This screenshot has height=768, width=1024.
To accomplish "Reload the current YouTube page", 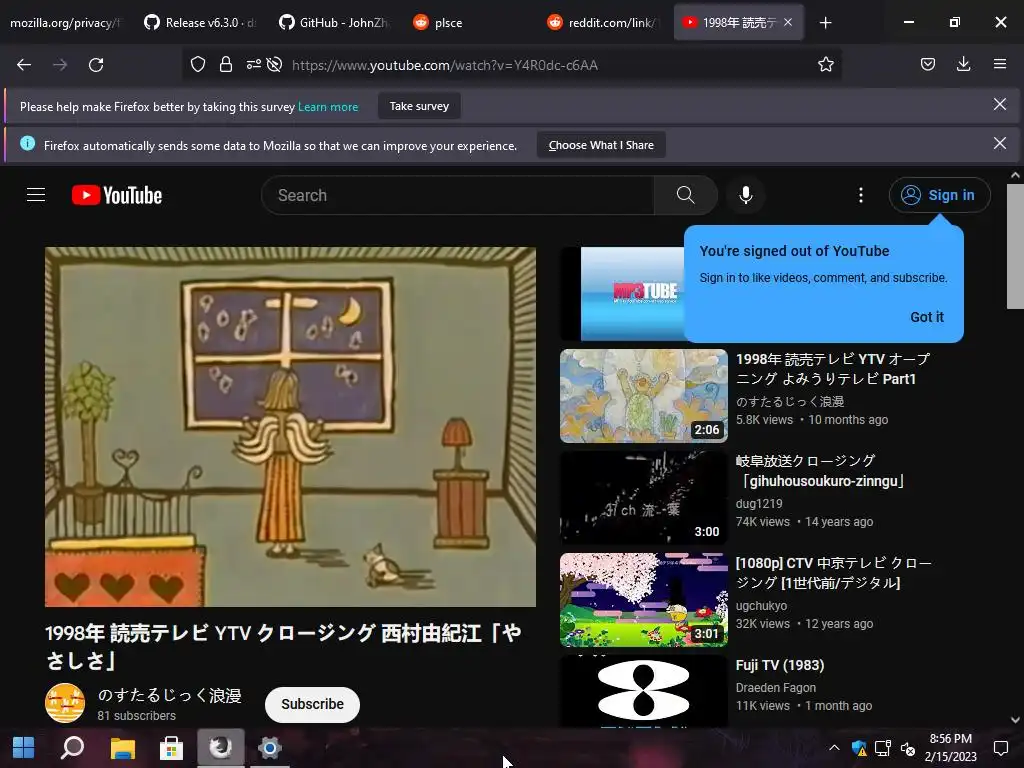I will tap(96, 65).
